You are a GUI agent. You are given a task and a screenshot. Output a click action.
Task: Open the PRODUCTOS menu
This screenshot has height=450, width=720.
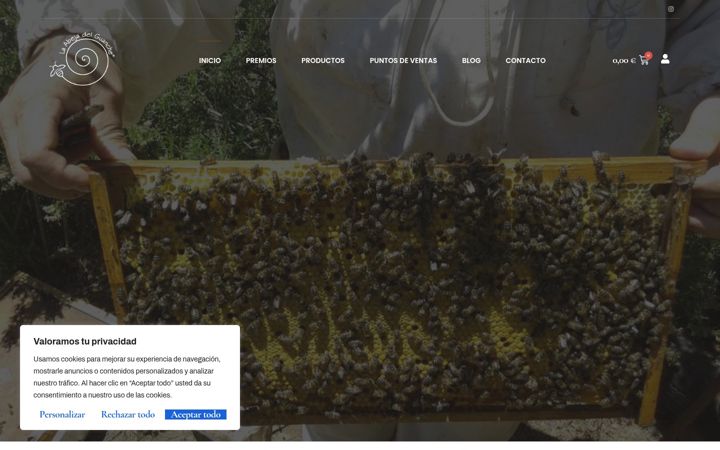323,60
